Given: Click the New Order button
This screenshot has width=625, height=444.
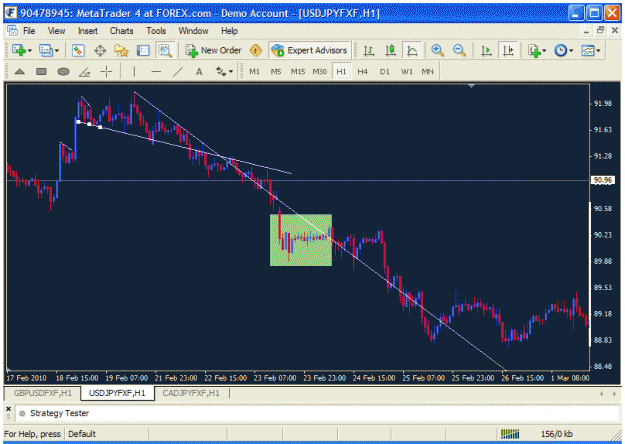Looking at the screenshot, I should 214,51.
